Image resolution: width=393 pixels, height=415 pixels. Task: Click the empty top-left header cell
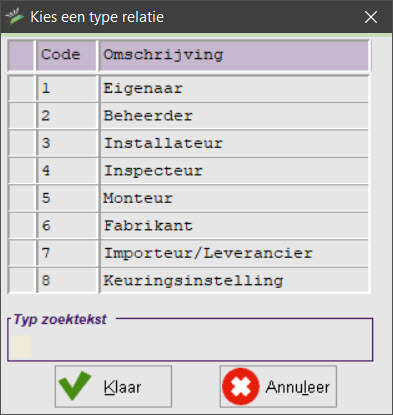[x=21, y=55]
